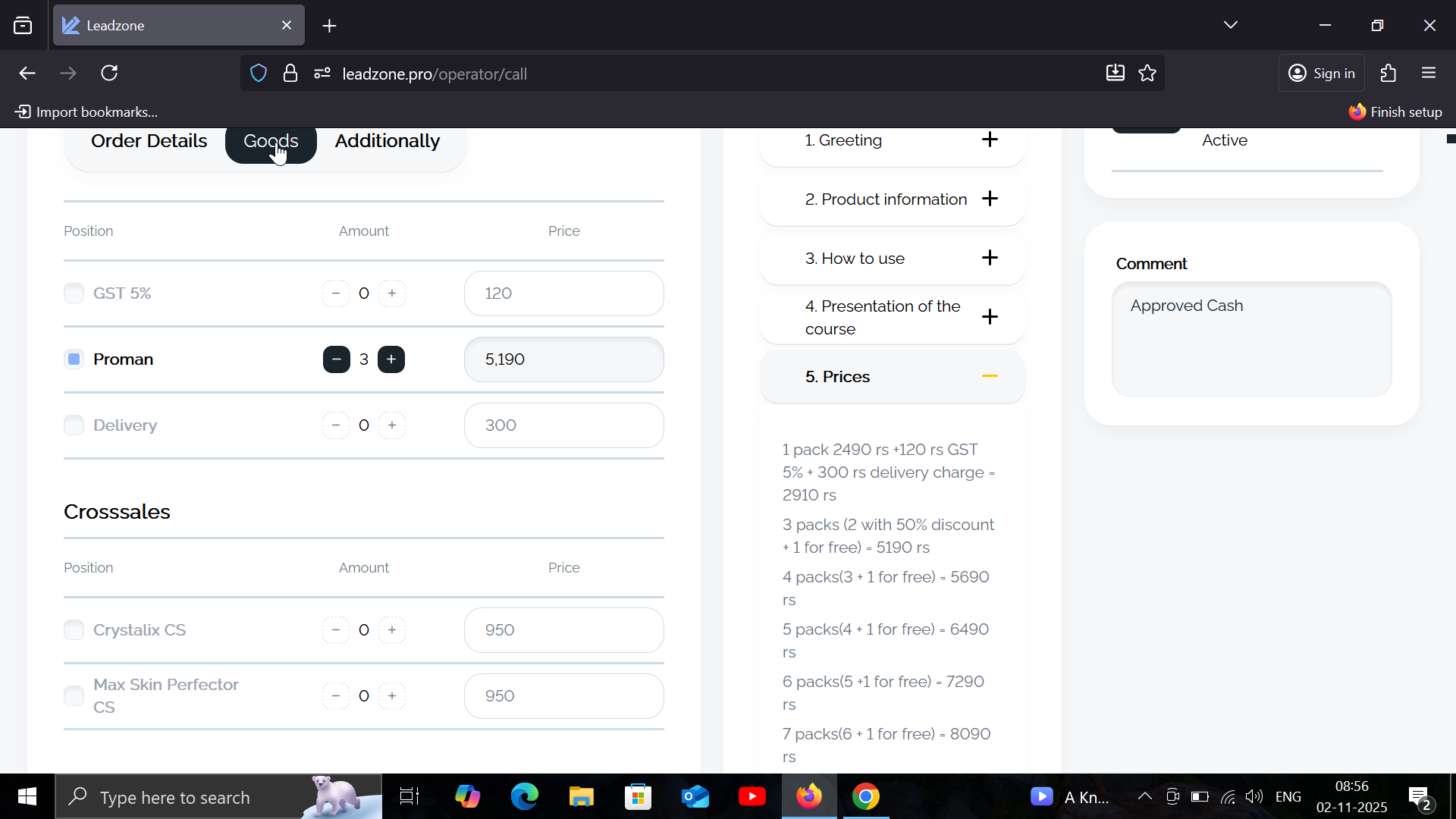
Task: Click the tracking protection shield icon
Action: [259, 74]
